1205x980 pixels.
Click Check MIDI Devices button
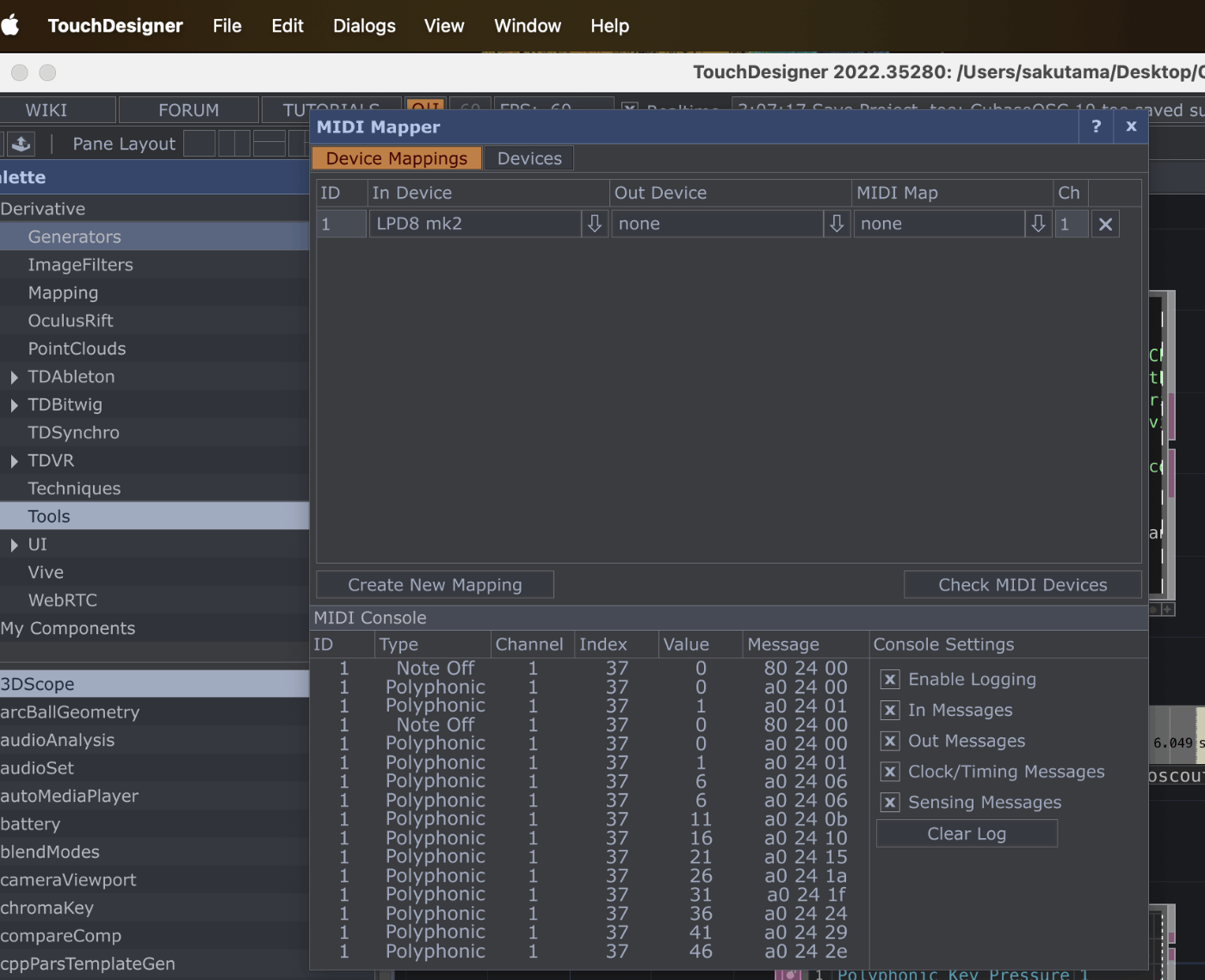(x=1023, y=585)
